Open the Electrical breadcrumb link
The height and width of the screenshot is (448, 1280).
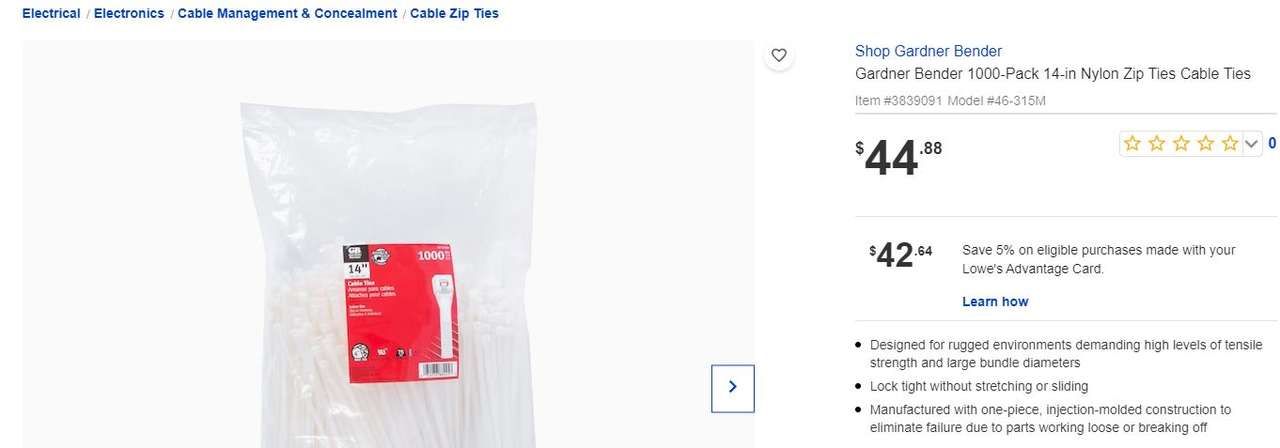point(51,14)
